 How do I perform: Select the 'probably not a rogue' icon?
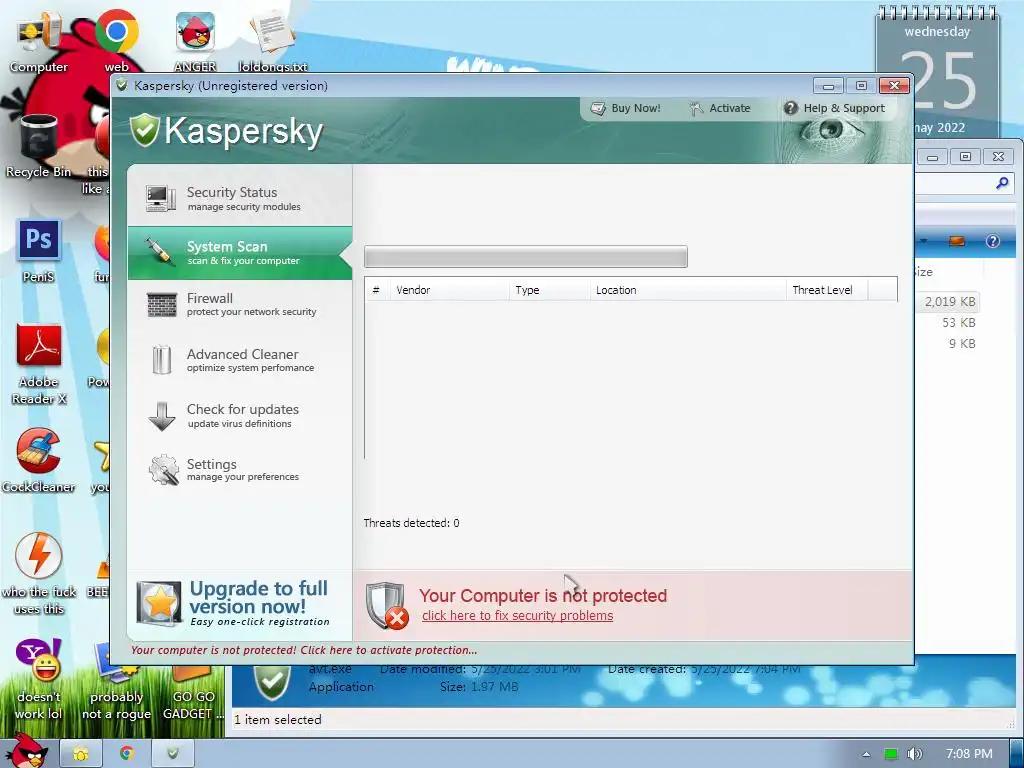pyautogui.click(x=116, y=682)
